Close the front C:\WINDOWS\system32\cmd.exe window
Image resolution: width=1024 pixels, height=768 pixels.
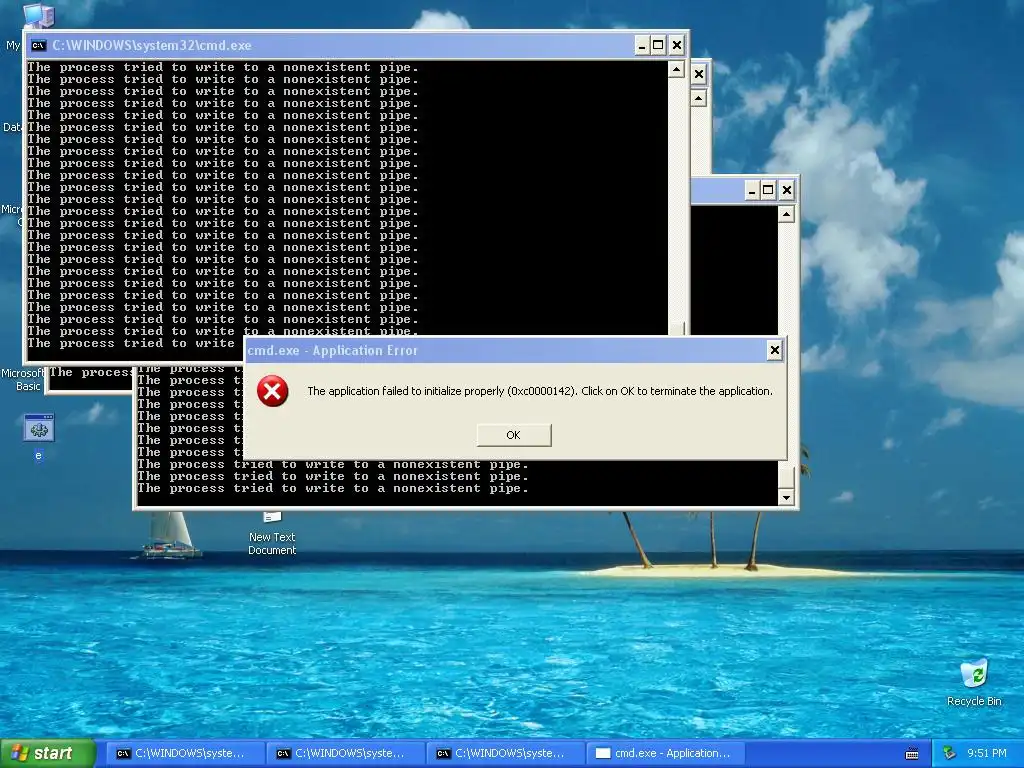click(x=677, y=46)
